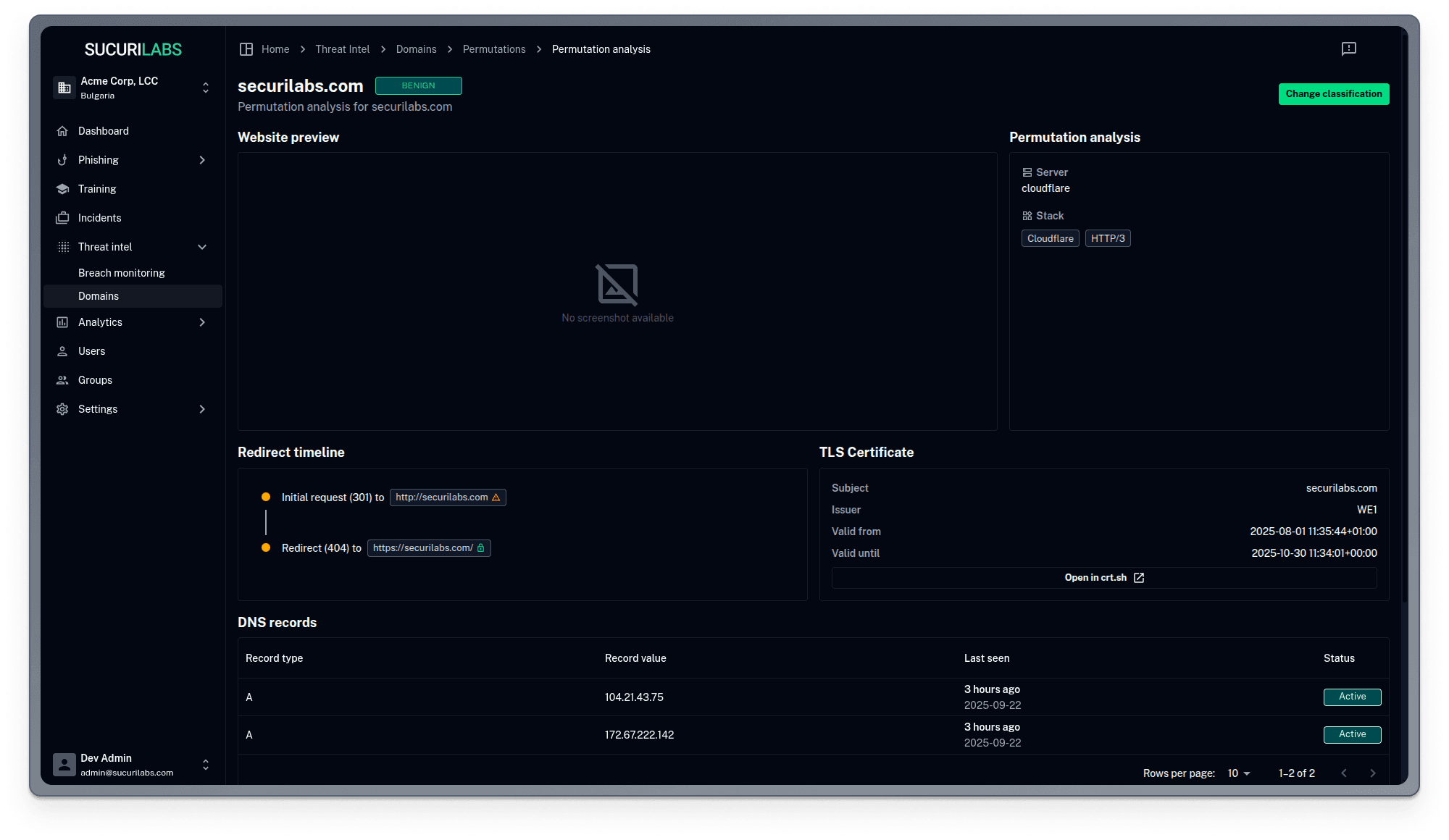1449x840 pixels.
Task: Click the Status column header
Action: coord(1339,658)
